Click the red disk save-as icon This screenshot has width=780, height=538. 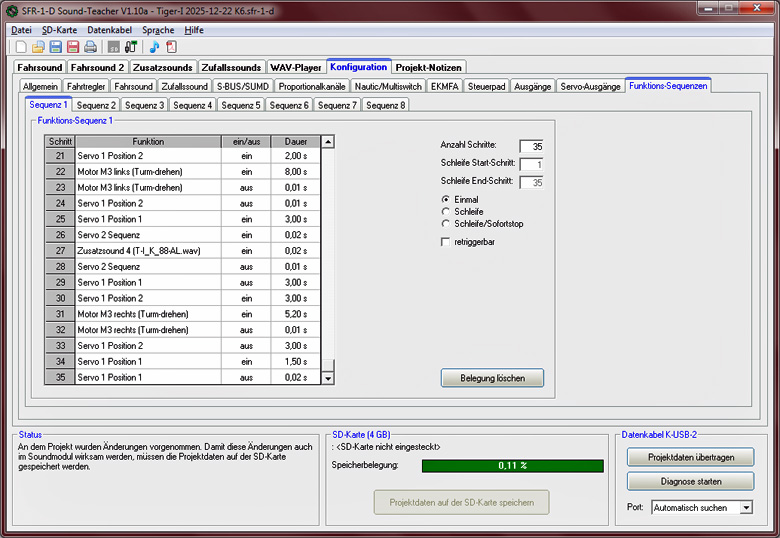pos(72,47)
